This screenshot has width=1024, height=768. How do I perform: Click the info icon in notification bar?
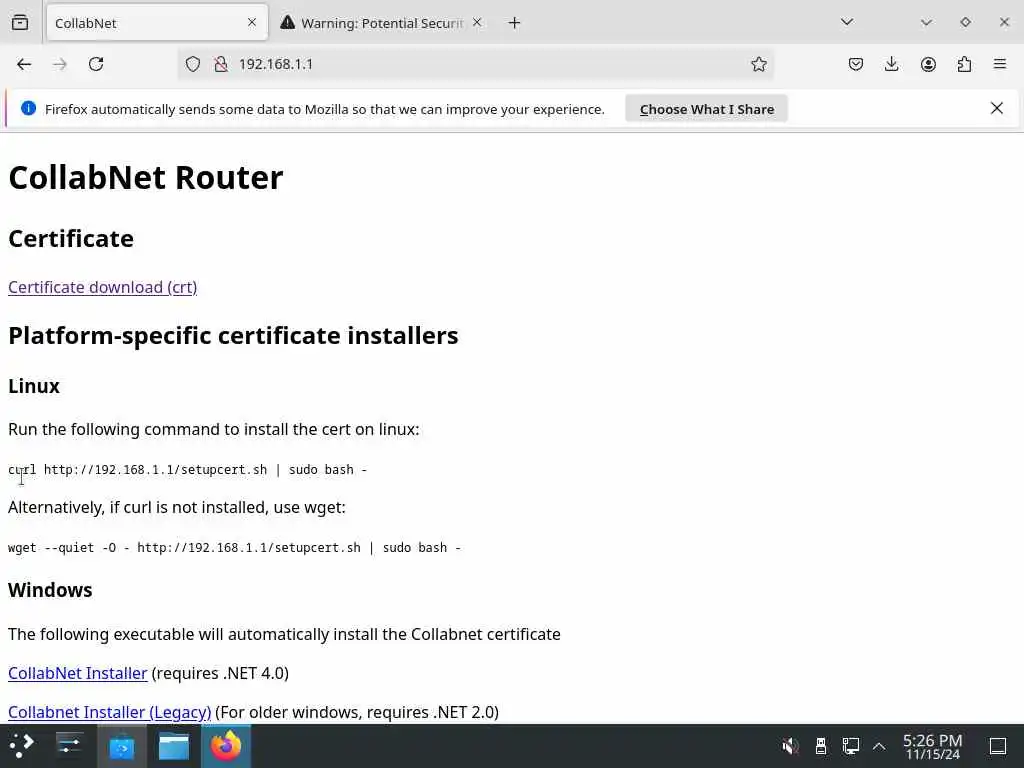28,108
